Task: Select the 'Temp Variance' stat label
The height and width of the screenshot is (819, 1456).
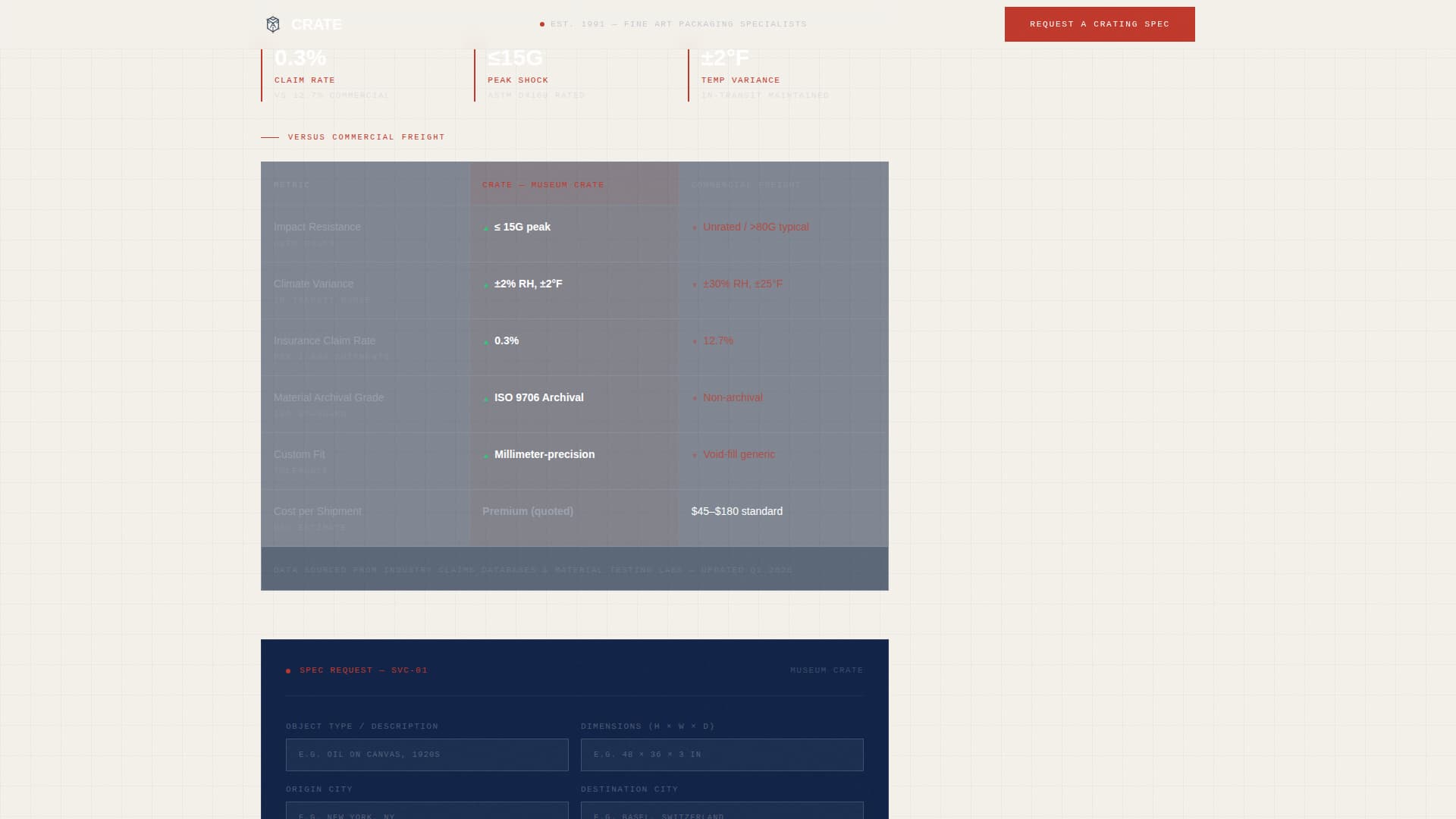Action: tap(741, 80)
